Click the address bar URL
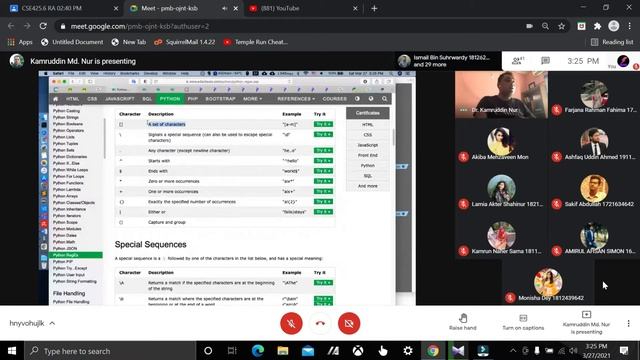The width and height of the screenshot is (640, 360). 140,26
